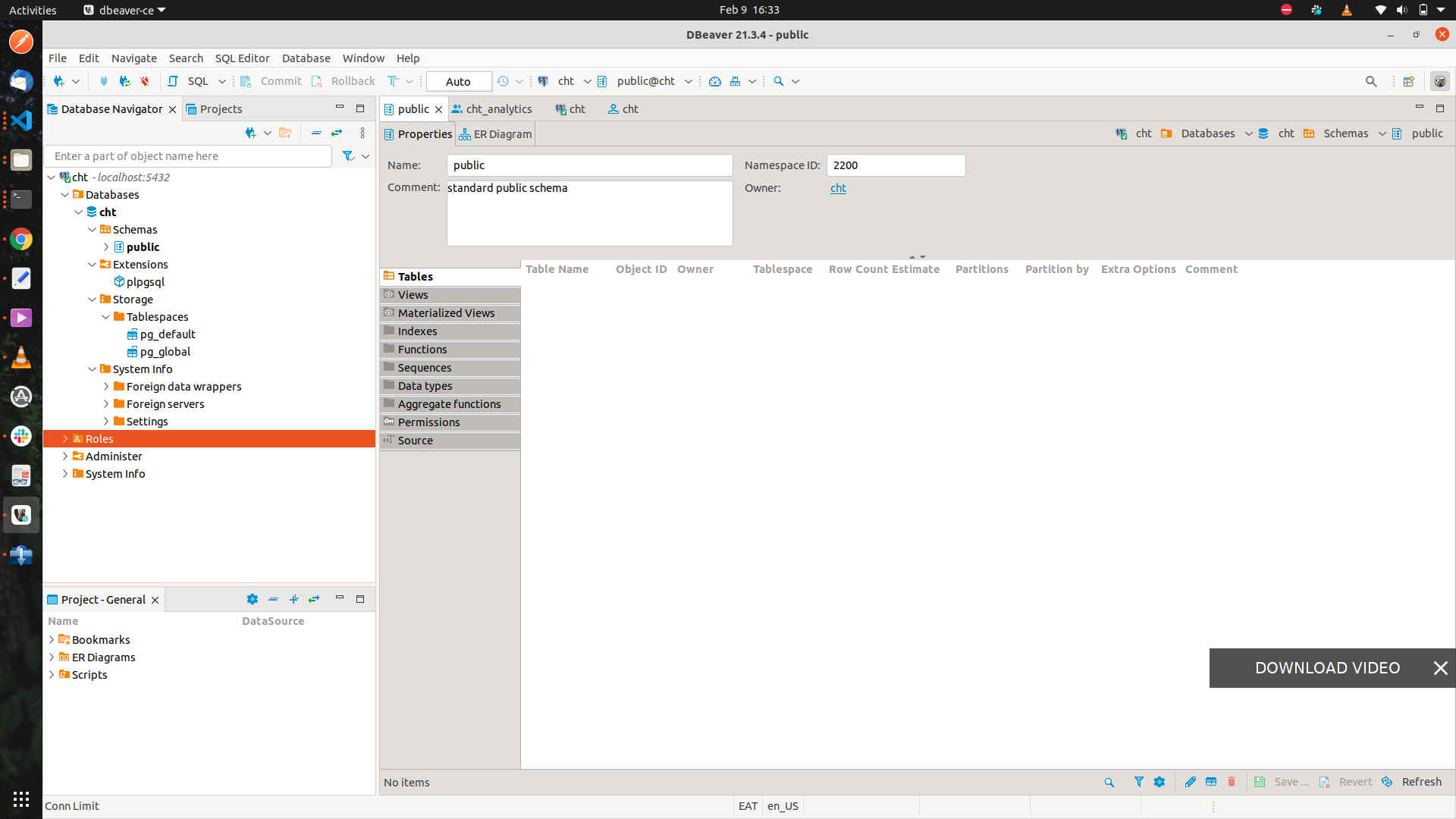Click the toolbar search magnifier icon beside dashboard
The width and height of the screenshot is (1456, 819).
(778, 81)
